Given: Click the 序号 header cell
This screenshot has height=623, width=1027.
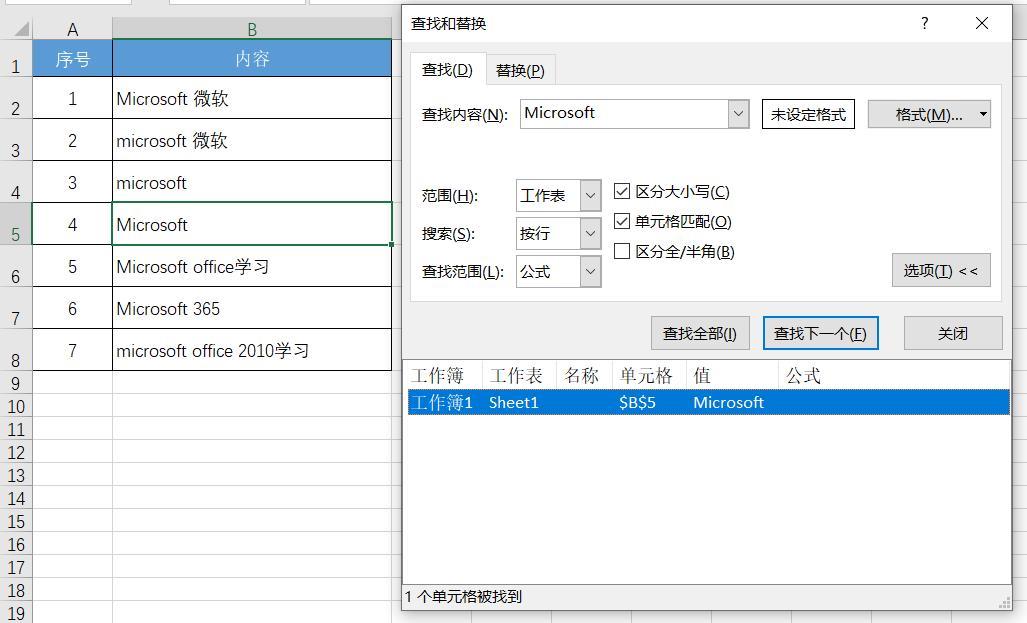Looking at the screenshot, I should coord(72,58).
